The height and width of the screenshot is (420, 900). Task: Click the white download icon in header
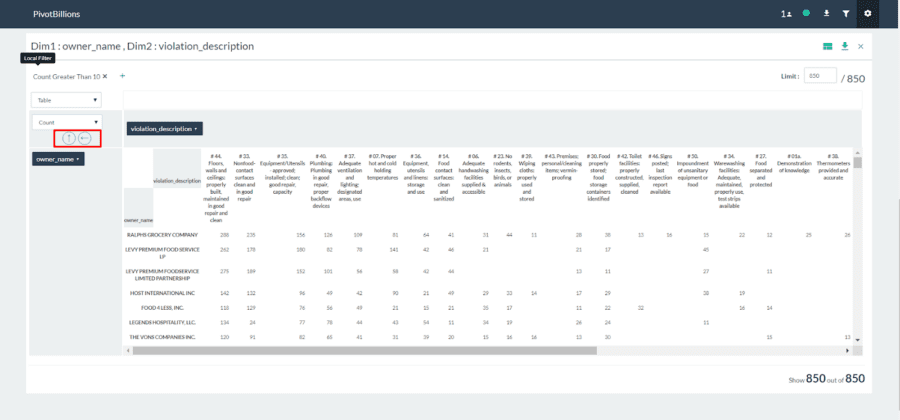tap(826, 13)
